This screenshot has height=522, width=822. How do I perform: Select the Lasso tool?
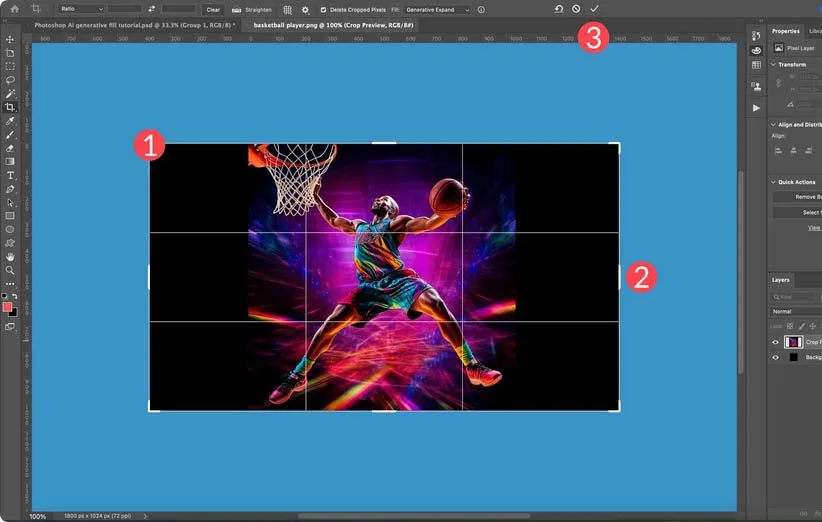tap(10, 79)
